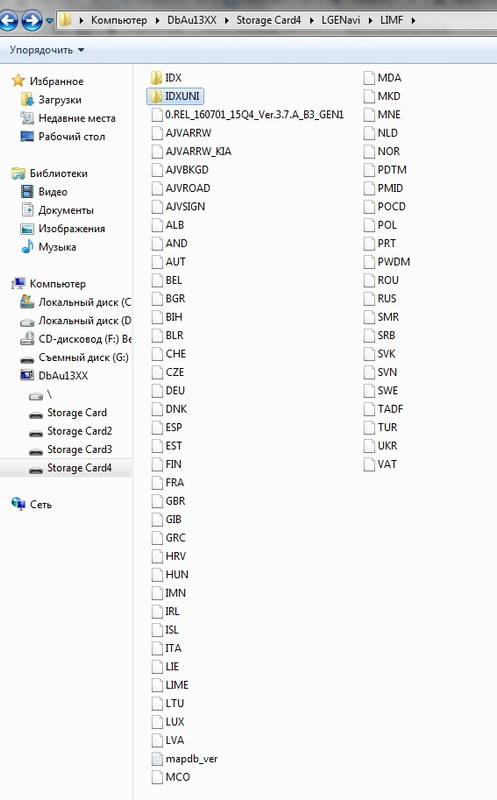Select the PWDM file
This screenshot has width=497, height=800.
click(x=394, y=262)
